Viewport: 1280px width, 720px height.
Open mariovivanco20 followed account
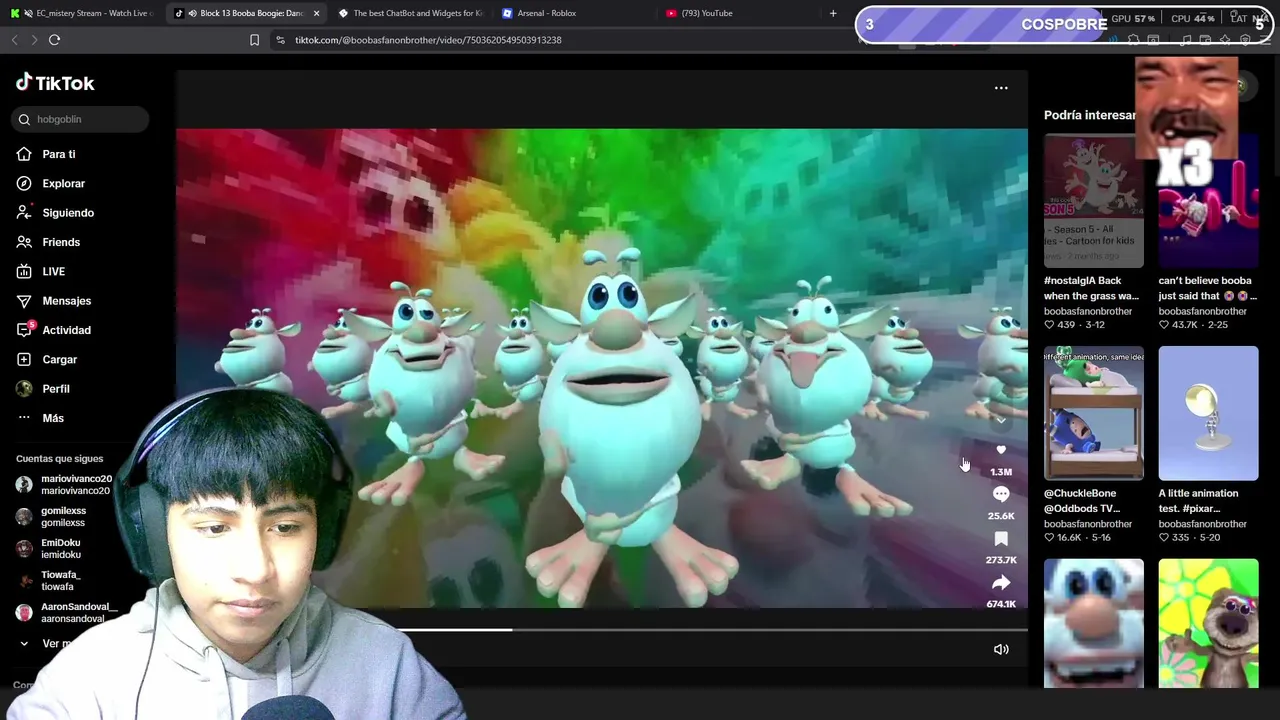(65, 485)
